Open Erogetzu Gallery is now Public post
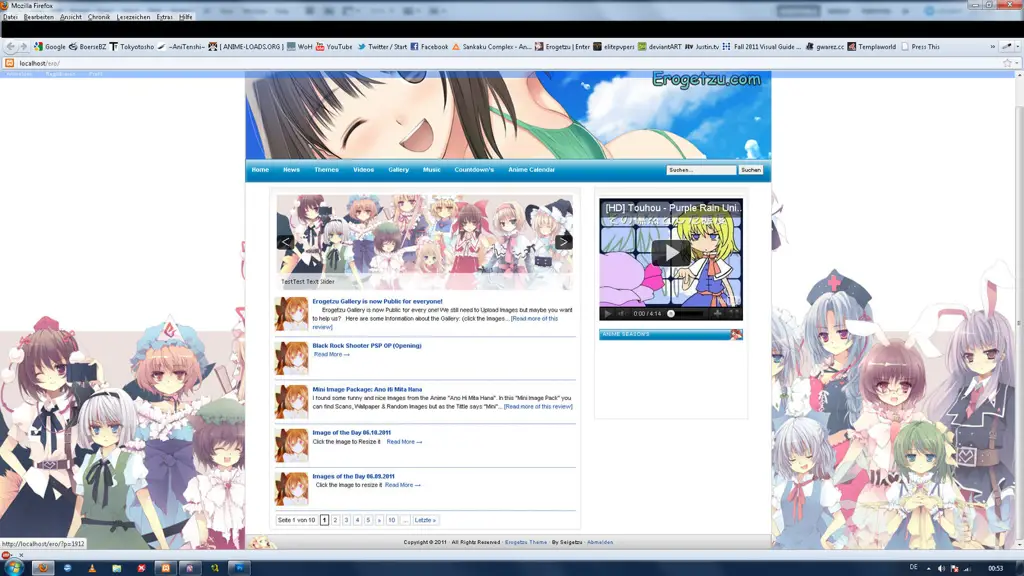The height and width of the screenshot is (576, 1024). click(377, 302)
